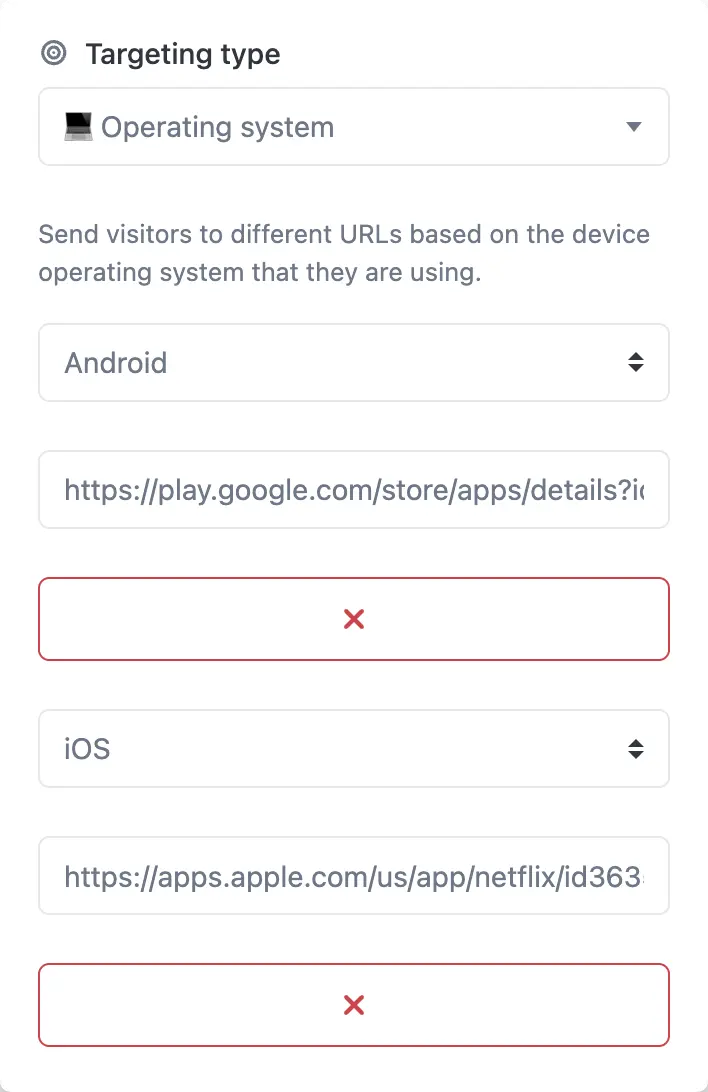Open the Operating system targeting type dropdown
This screenshot has width=708, height=1092.
354,127
